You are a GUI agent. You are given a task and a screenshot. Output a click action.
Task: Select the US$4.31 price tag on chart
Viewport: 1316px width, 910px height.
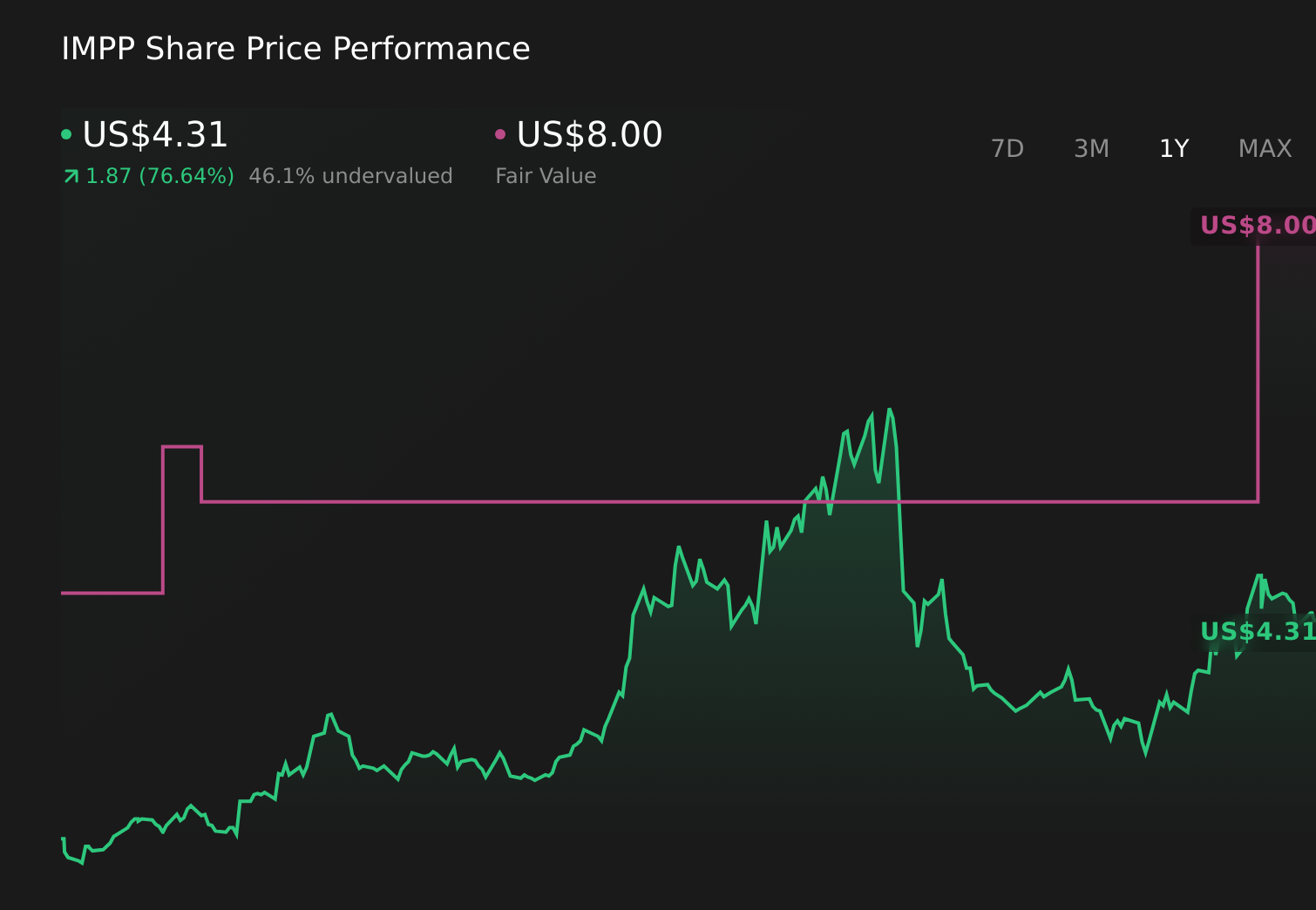pos(1257,631)
